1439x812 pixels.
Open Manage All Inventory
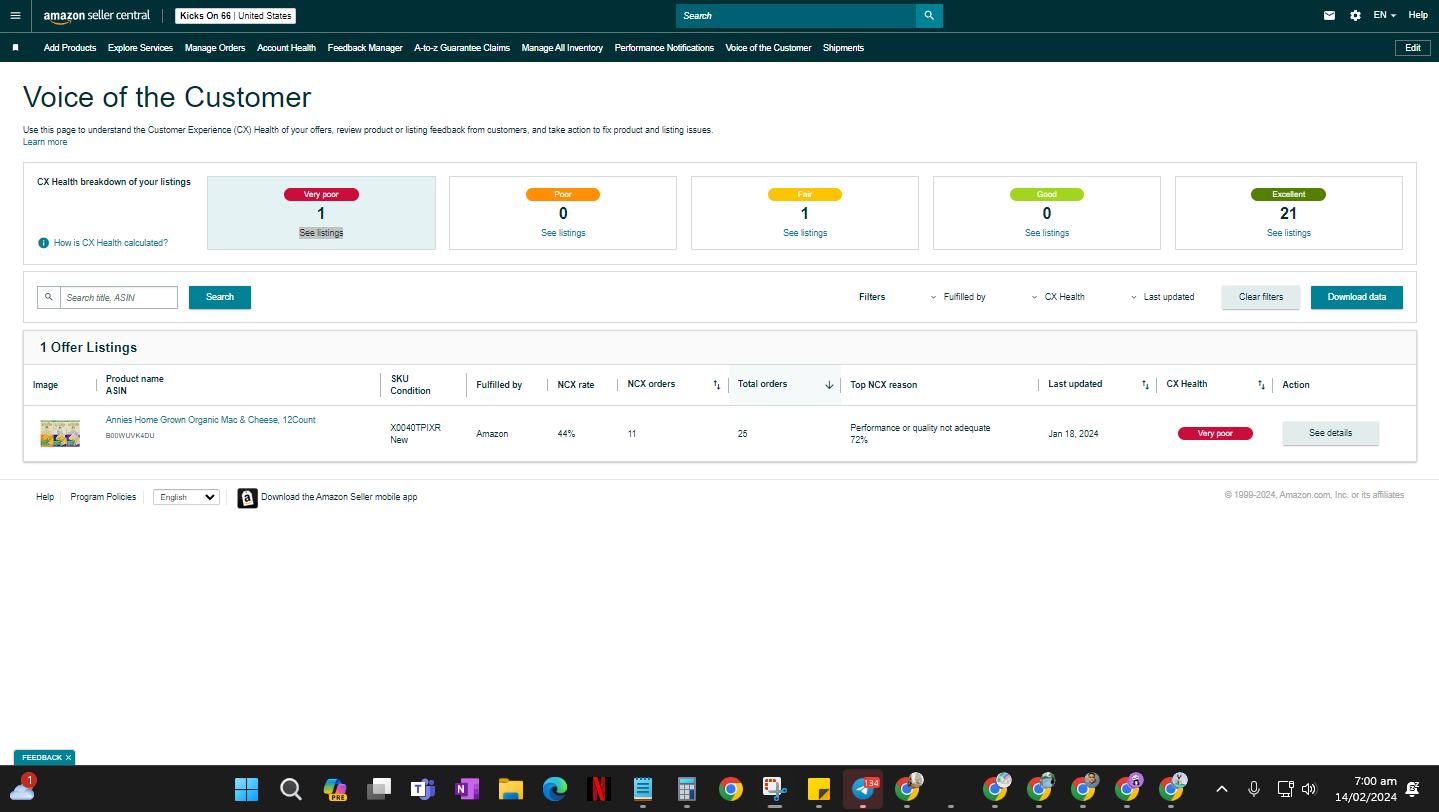[562, 48]
